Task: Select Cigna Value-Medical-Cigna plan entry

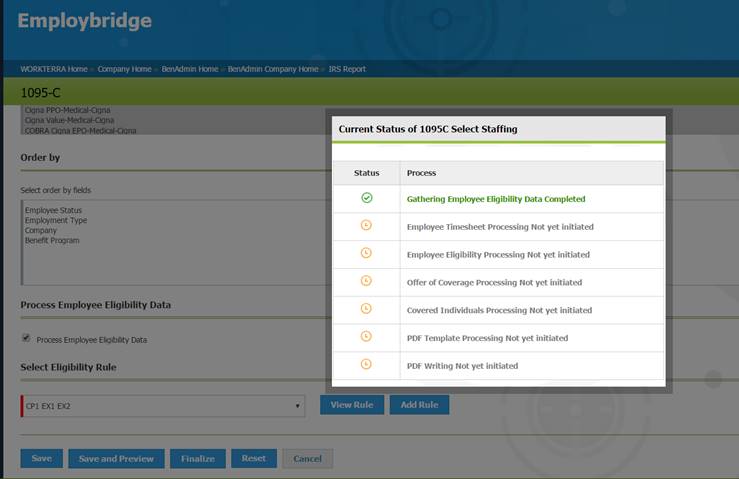Action: pos(69,120)
